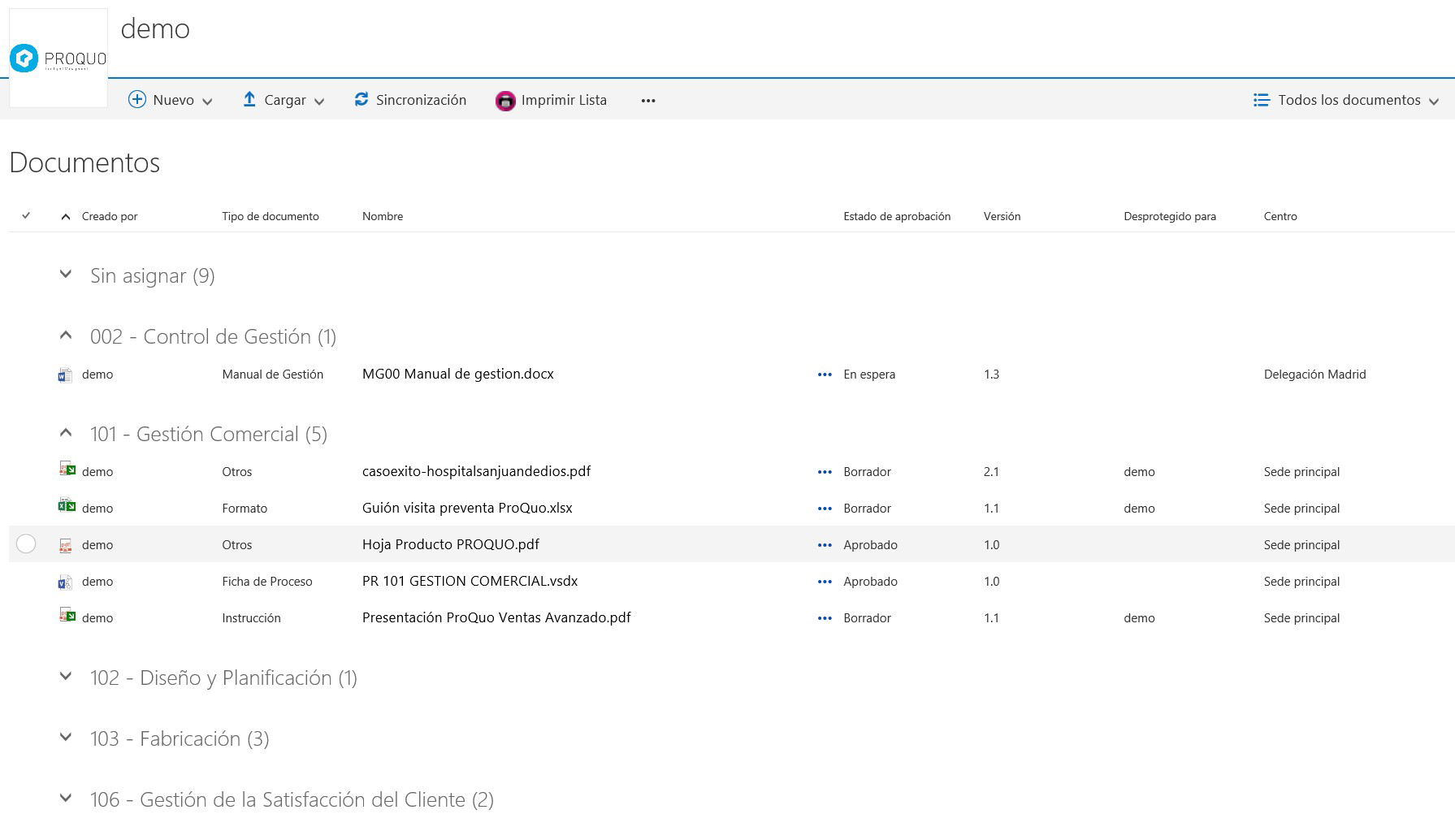The image size is (1455, 840).
Task: Open casoexito-hospitalsanjuandedios.pdf document
Action: [476, 471]
